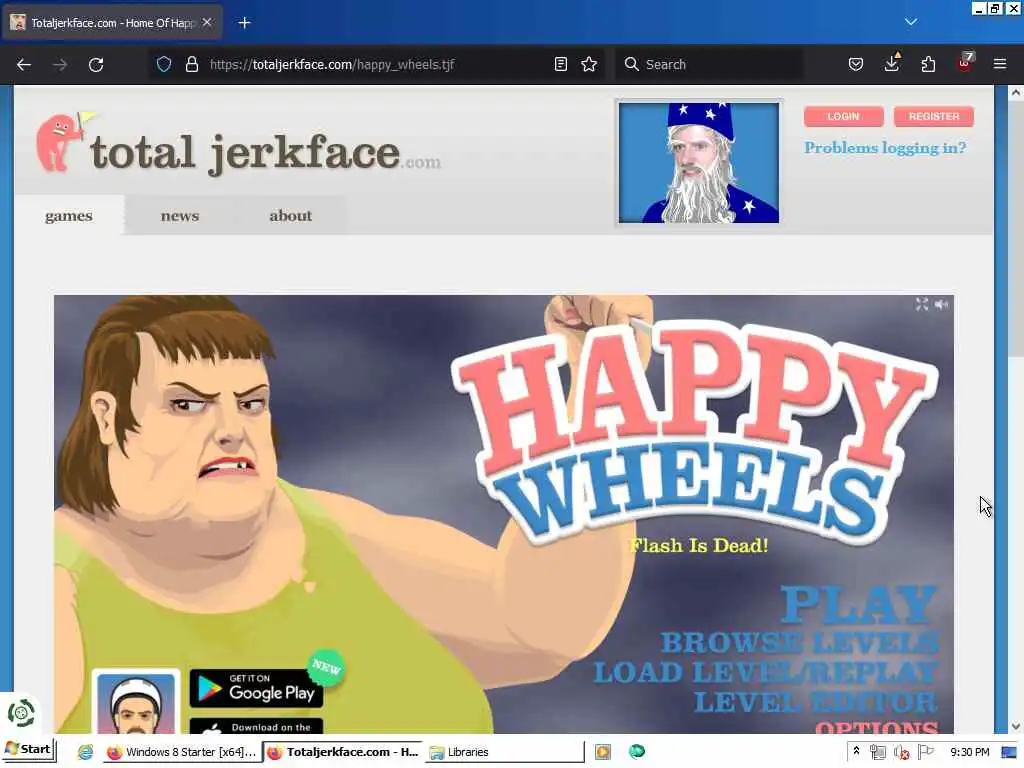Go back to the previous page
This screenshot has width=1024, height=768.
24,65
